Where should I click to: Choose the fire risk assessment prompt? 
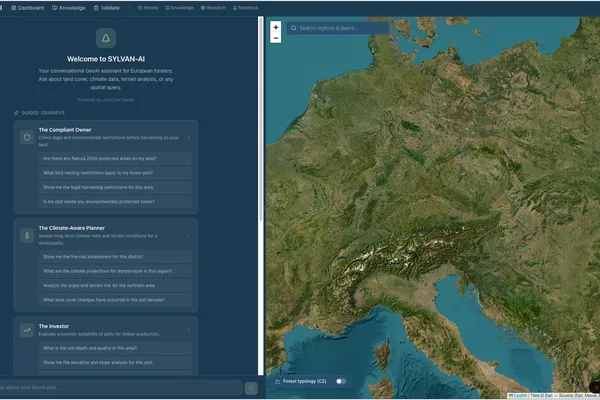point(115,257)
